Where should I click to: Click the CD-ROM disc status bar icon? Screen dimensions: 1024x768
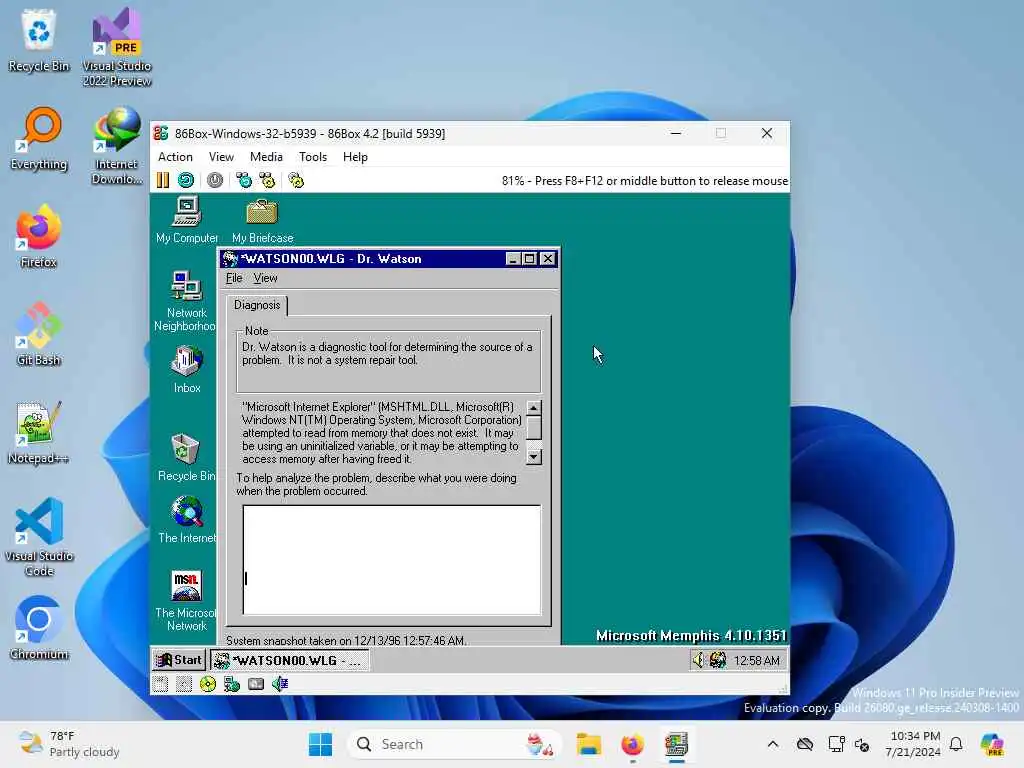[x=208, y=684]
